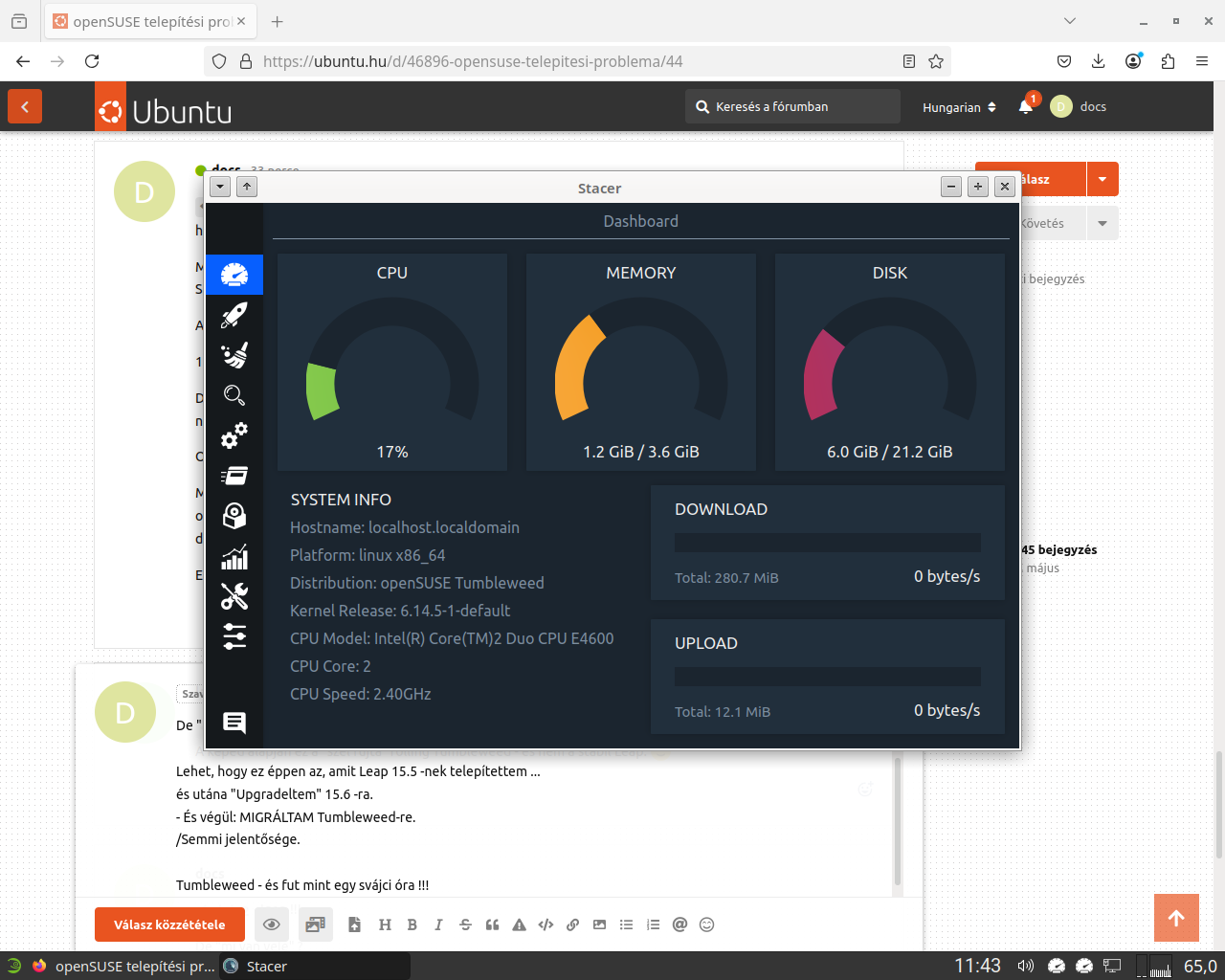Toggle post preview eye icon
Viewport: 1225px width, 980px height.
pyautogui.click(x=272, y=924)
